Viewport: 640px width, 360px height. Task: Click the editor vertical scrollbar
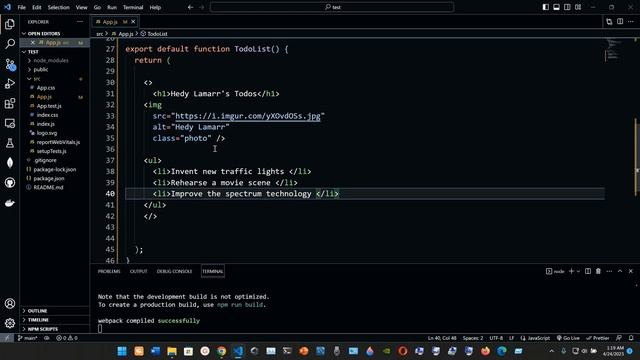pyautogui.click(x=636, y=156)
